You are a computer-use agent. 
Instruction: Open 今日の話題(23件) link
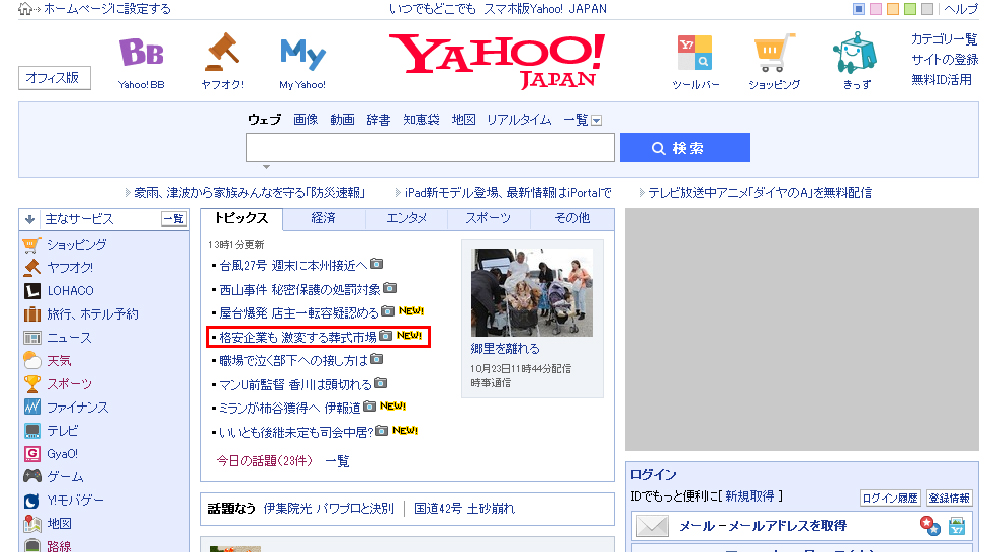pyautogui.click(x=264, y=461)
